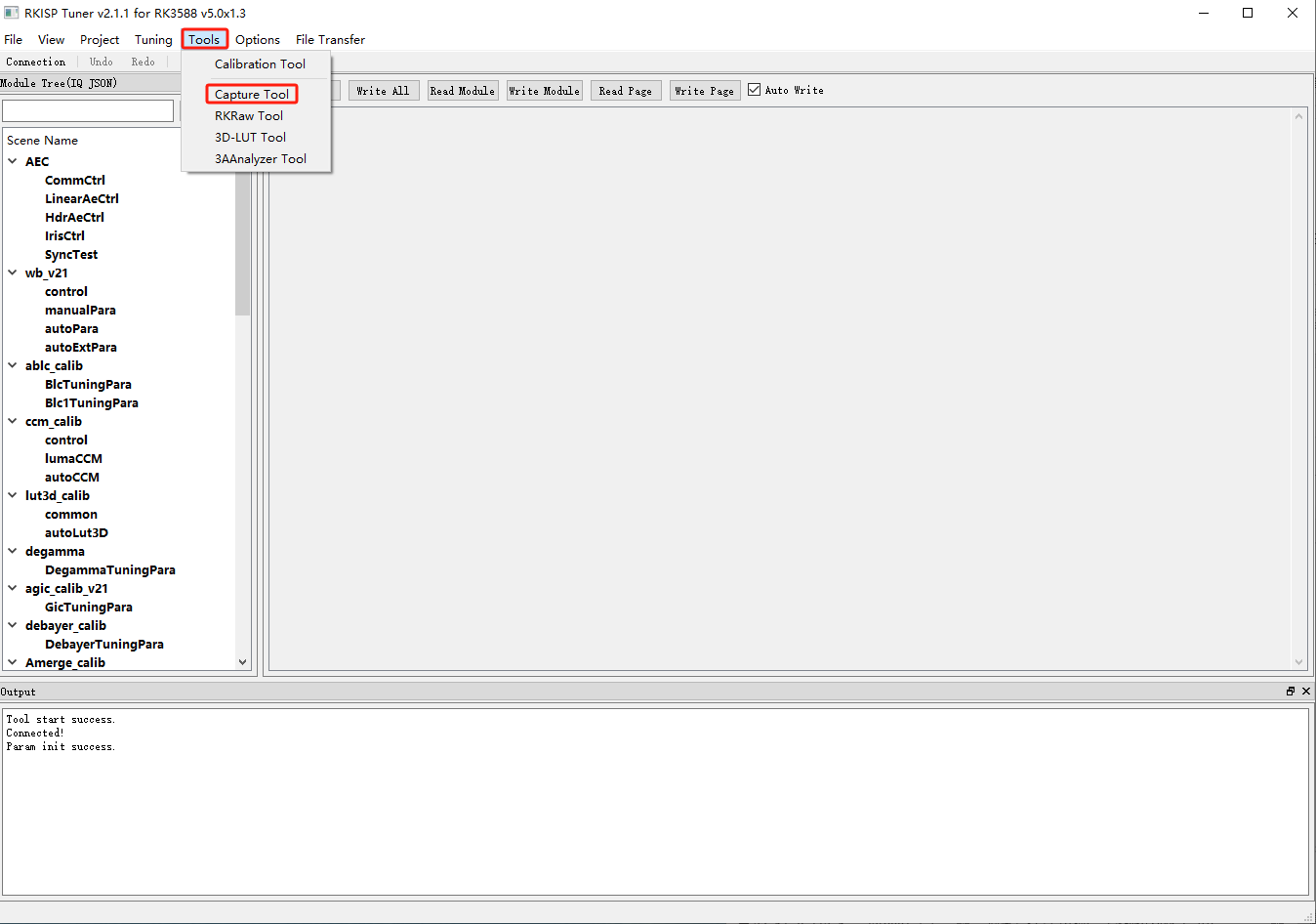Click Redo in the toolbar
The width and height of the screenshot is (1316, 924).
(x=144, y=62)
